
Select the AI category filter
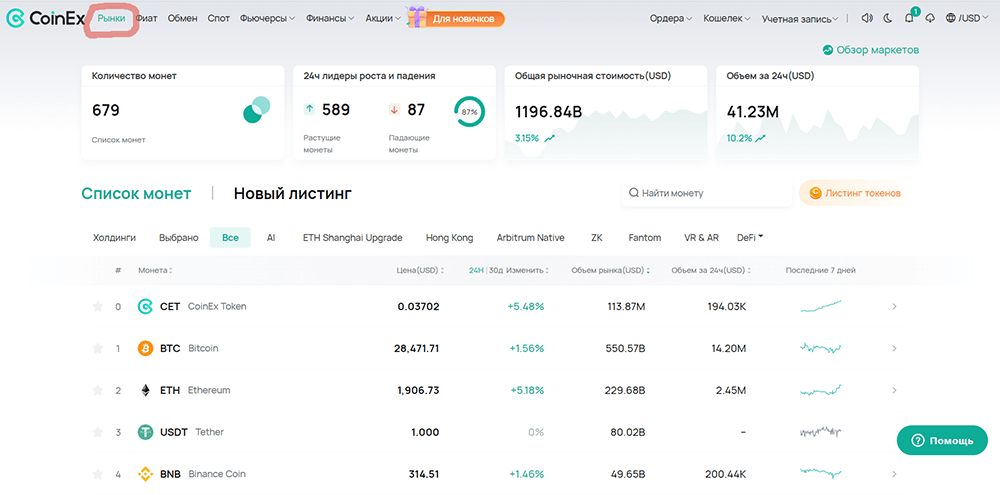point(271,237)
